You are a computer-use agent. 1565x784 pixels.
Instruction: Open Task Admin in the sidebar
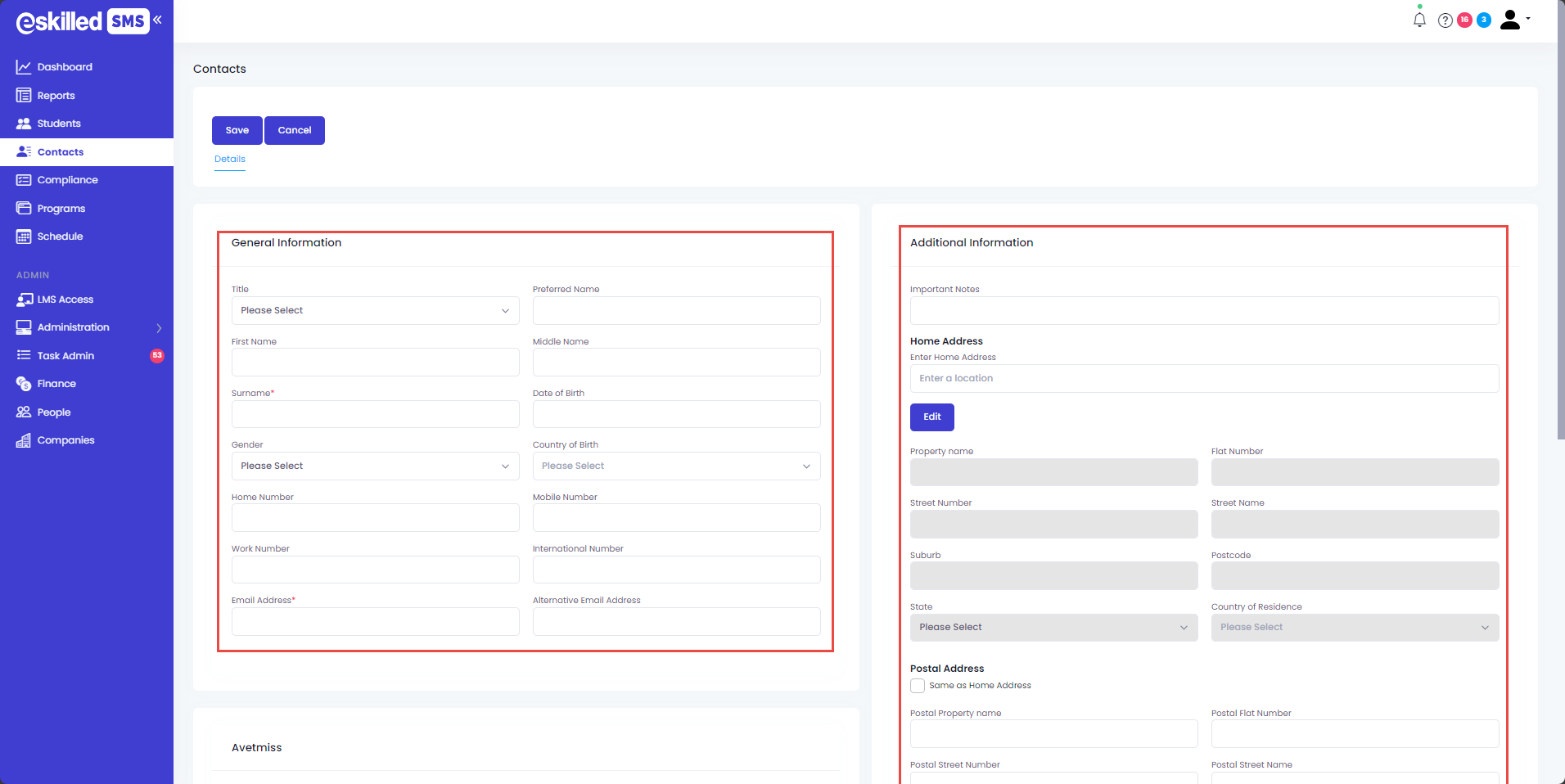[x=65, y=356]
